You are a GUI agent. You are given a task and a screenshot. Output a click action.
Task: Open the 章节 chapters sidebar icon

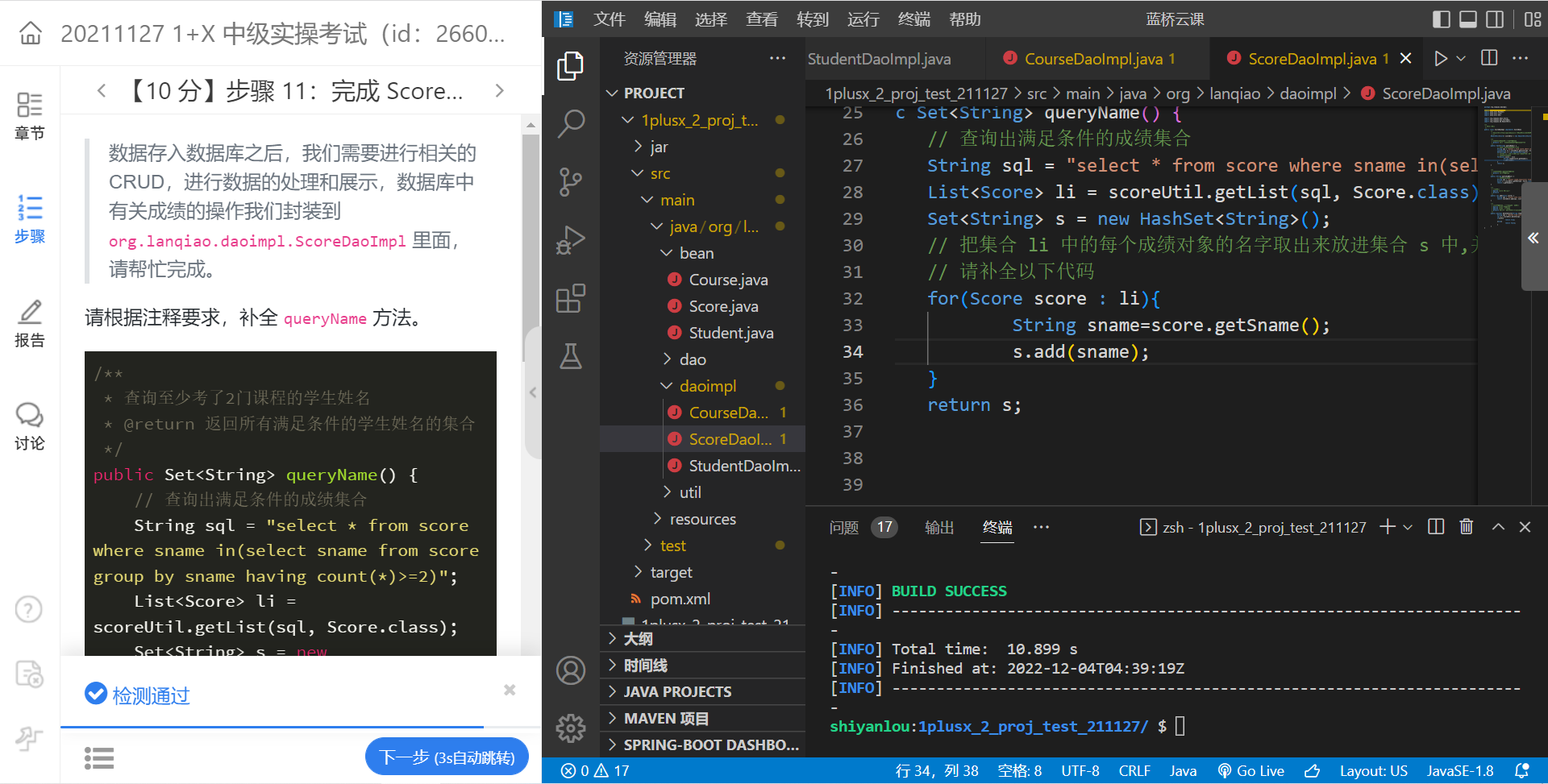pyautogui.click(x=30, y=115)
